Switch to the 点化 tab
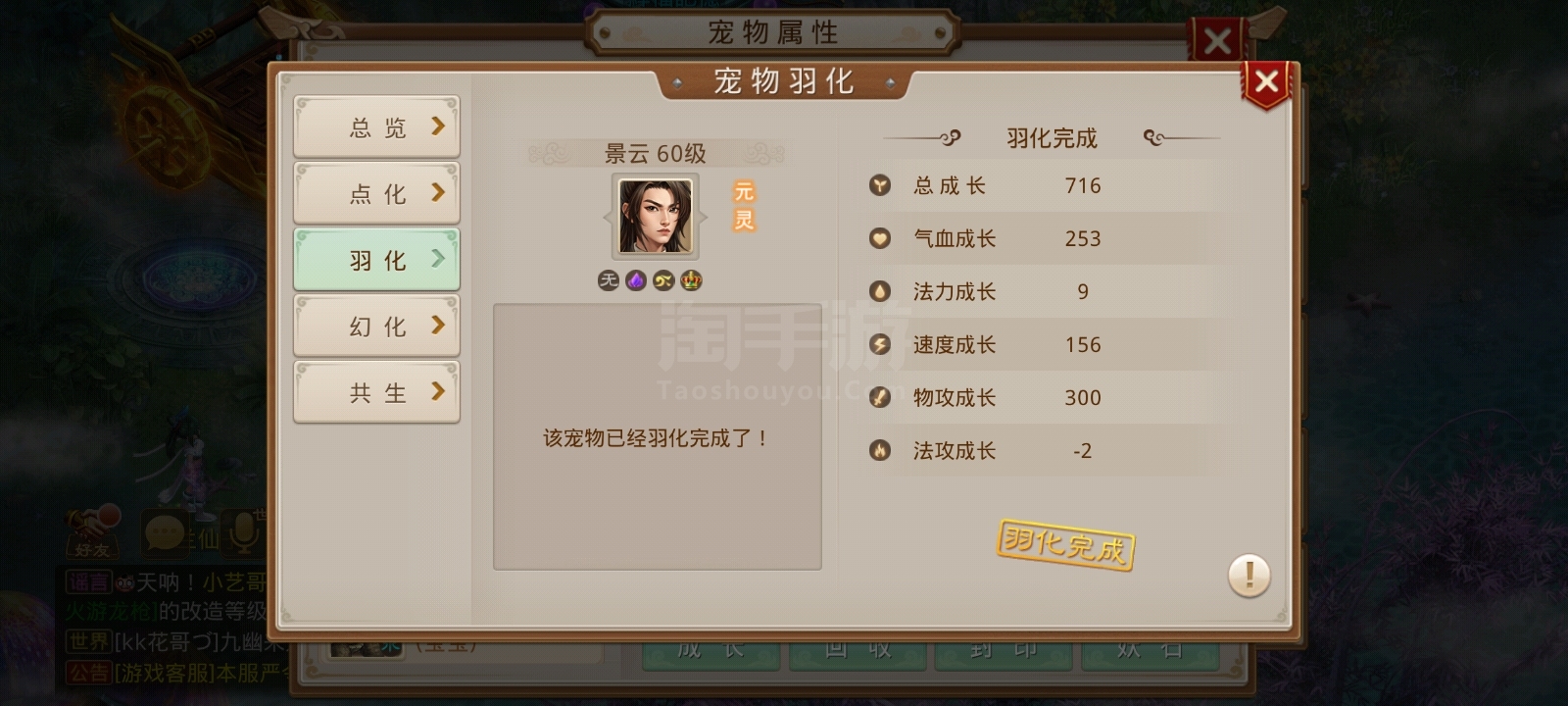Viewport: 1568px width, 706px height. point(376,193)
